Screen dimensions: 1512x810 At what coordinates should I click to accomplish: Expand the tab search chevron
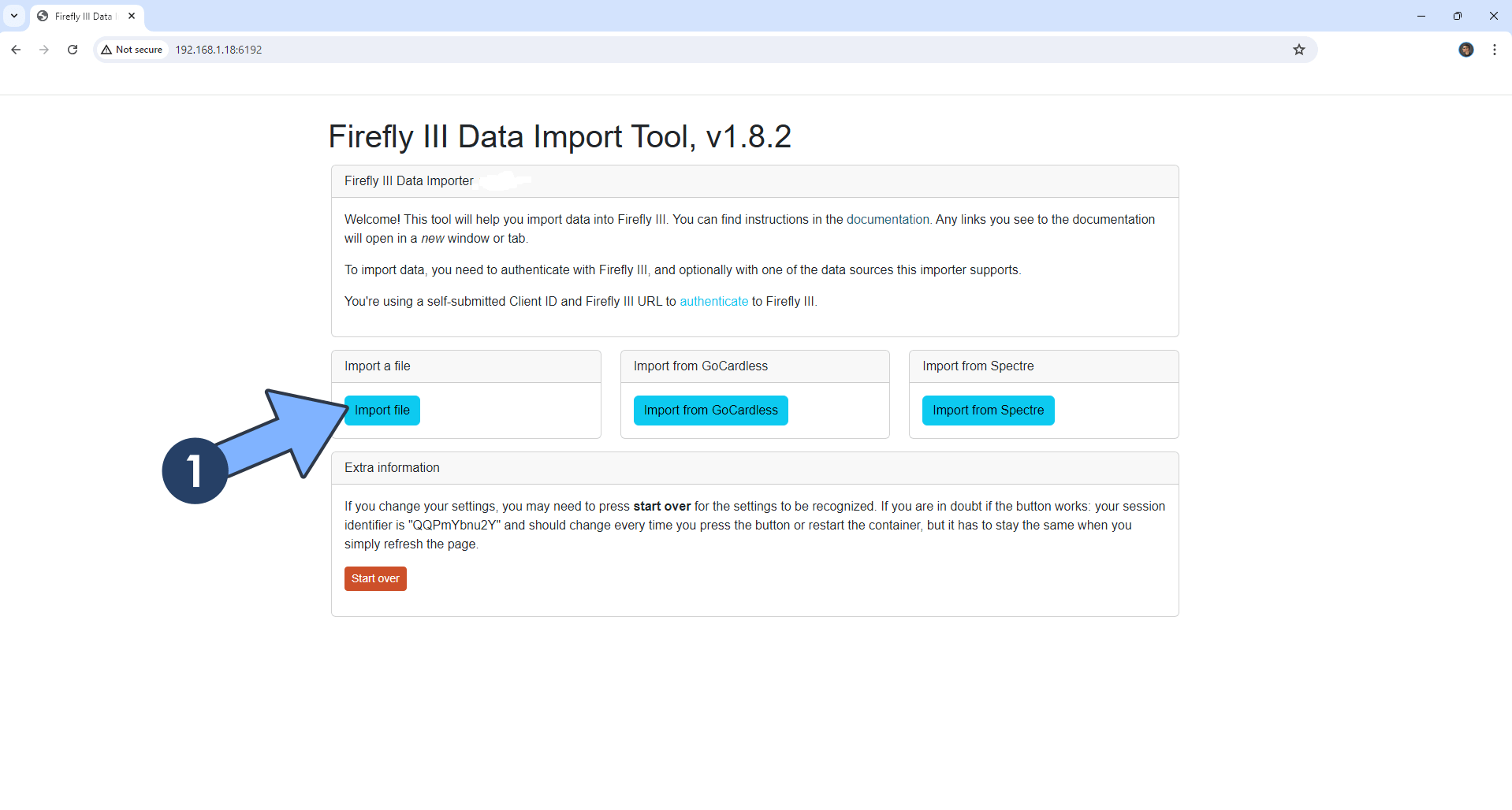coord(14,16)
